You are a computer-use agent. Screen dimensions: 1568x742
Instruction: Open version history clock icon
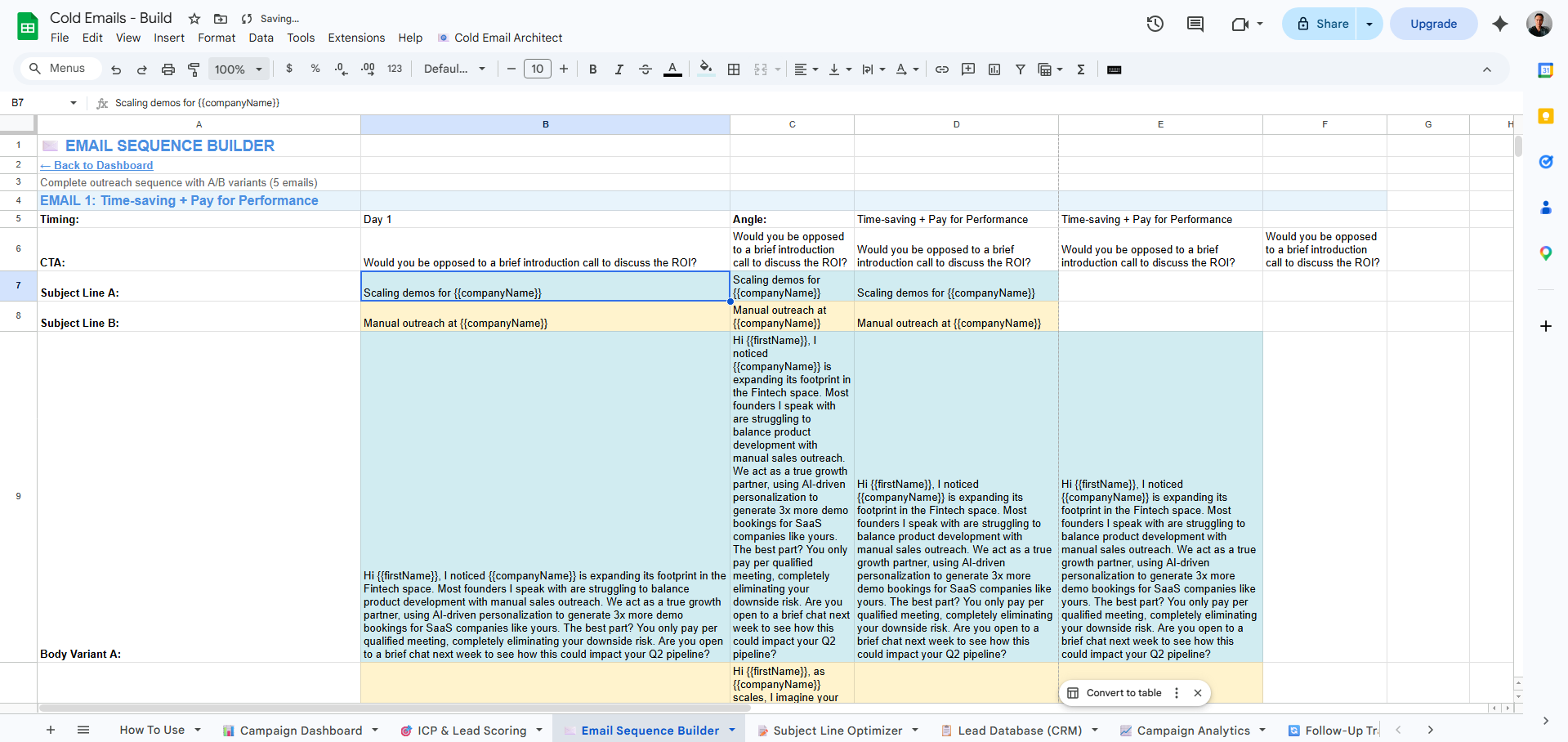coord(1155,24)
